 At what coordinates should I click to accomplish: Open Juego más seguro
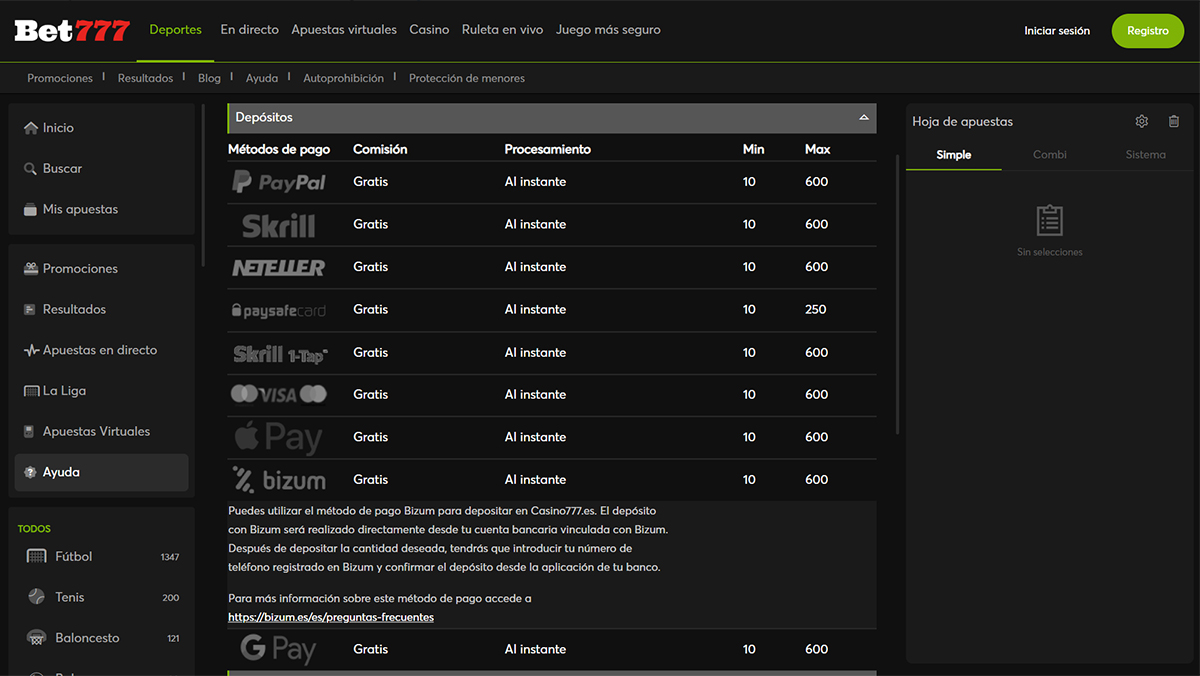point(608,30)
